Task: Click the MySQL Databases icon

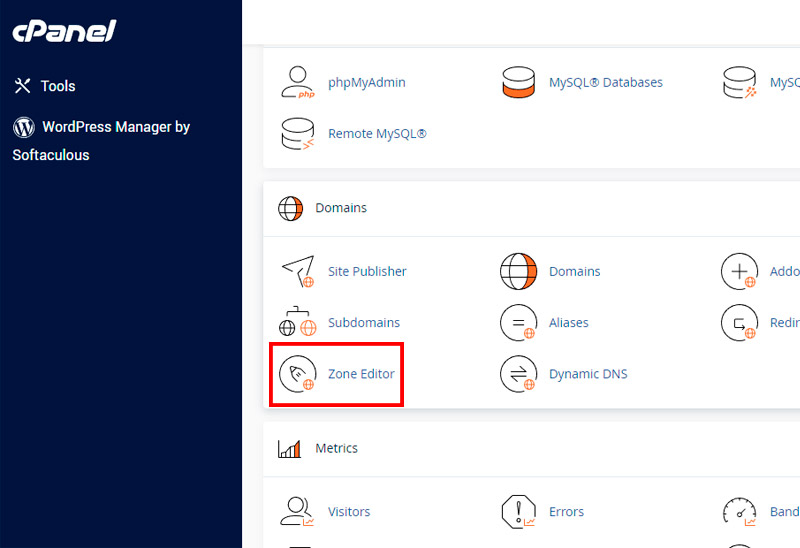Action: pyautogui.click(x=518, y=82)
